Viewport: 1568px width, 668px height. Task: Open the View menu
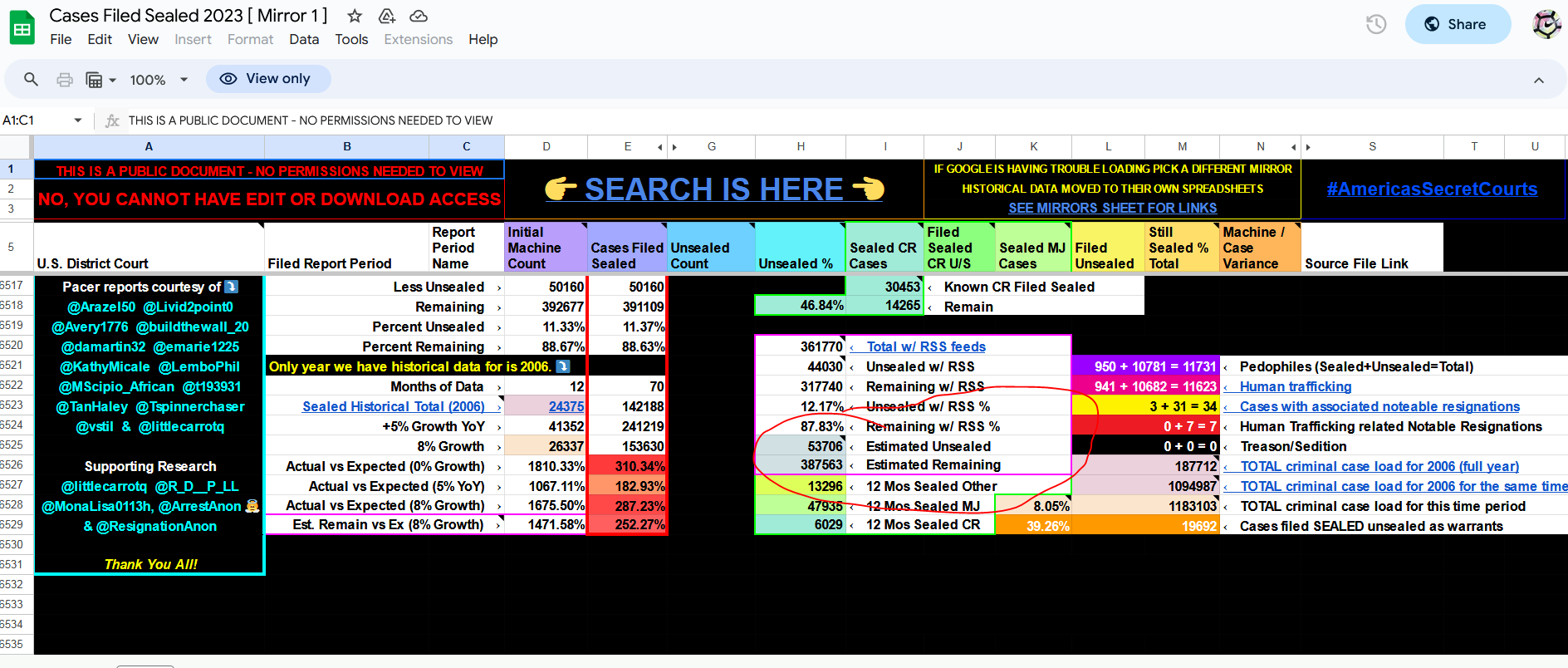click(143, 39)
